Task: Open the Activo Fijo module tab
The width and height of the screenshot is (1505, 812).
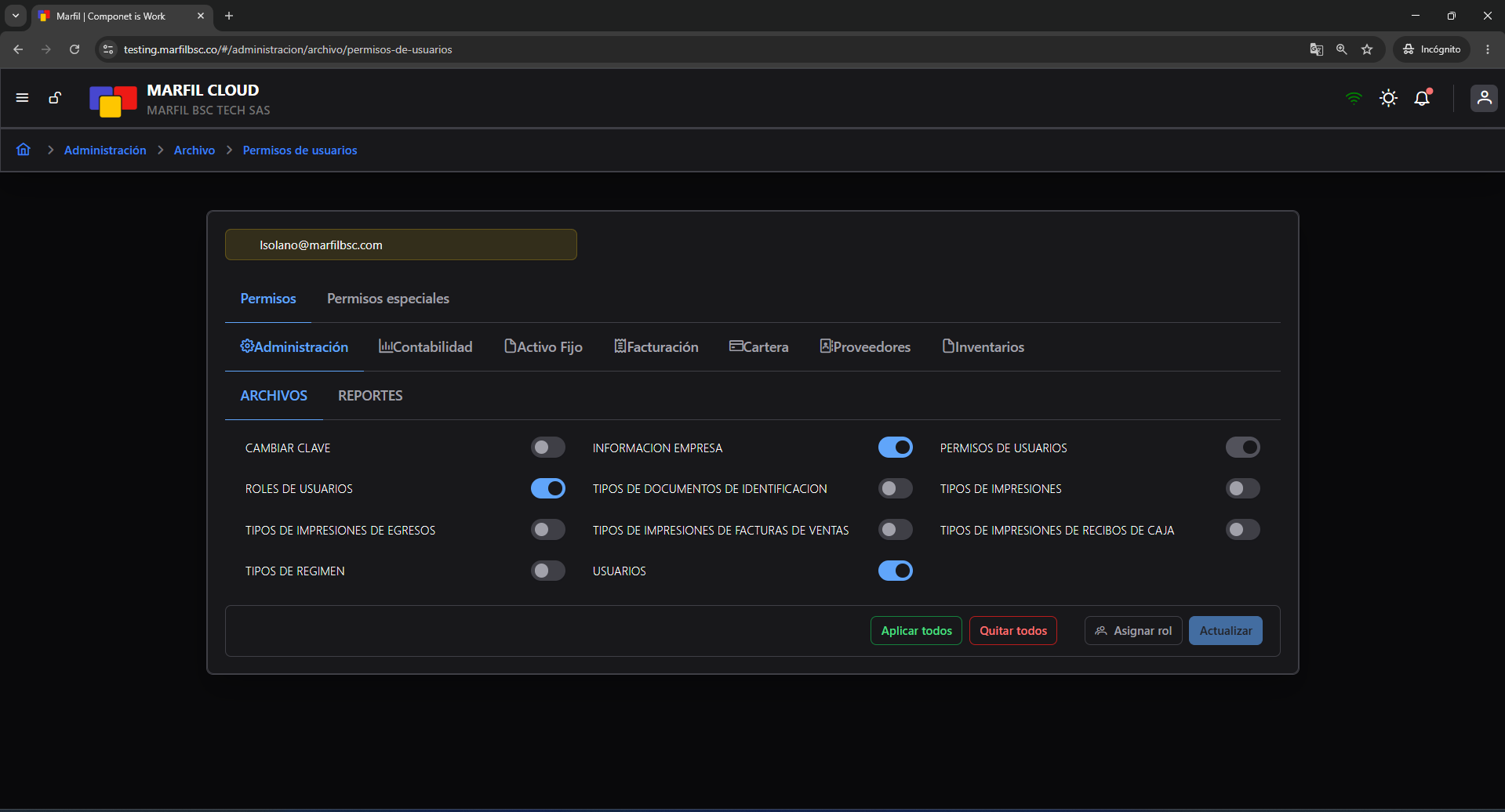Action: click(543, 346)
